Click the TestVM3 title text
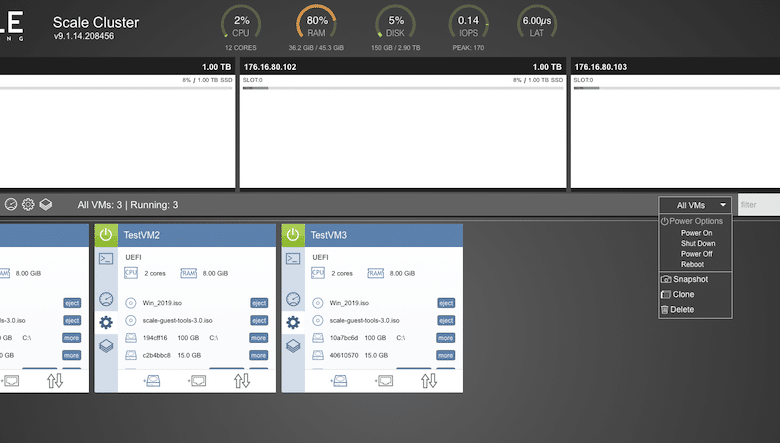 (x=329, y=235)
